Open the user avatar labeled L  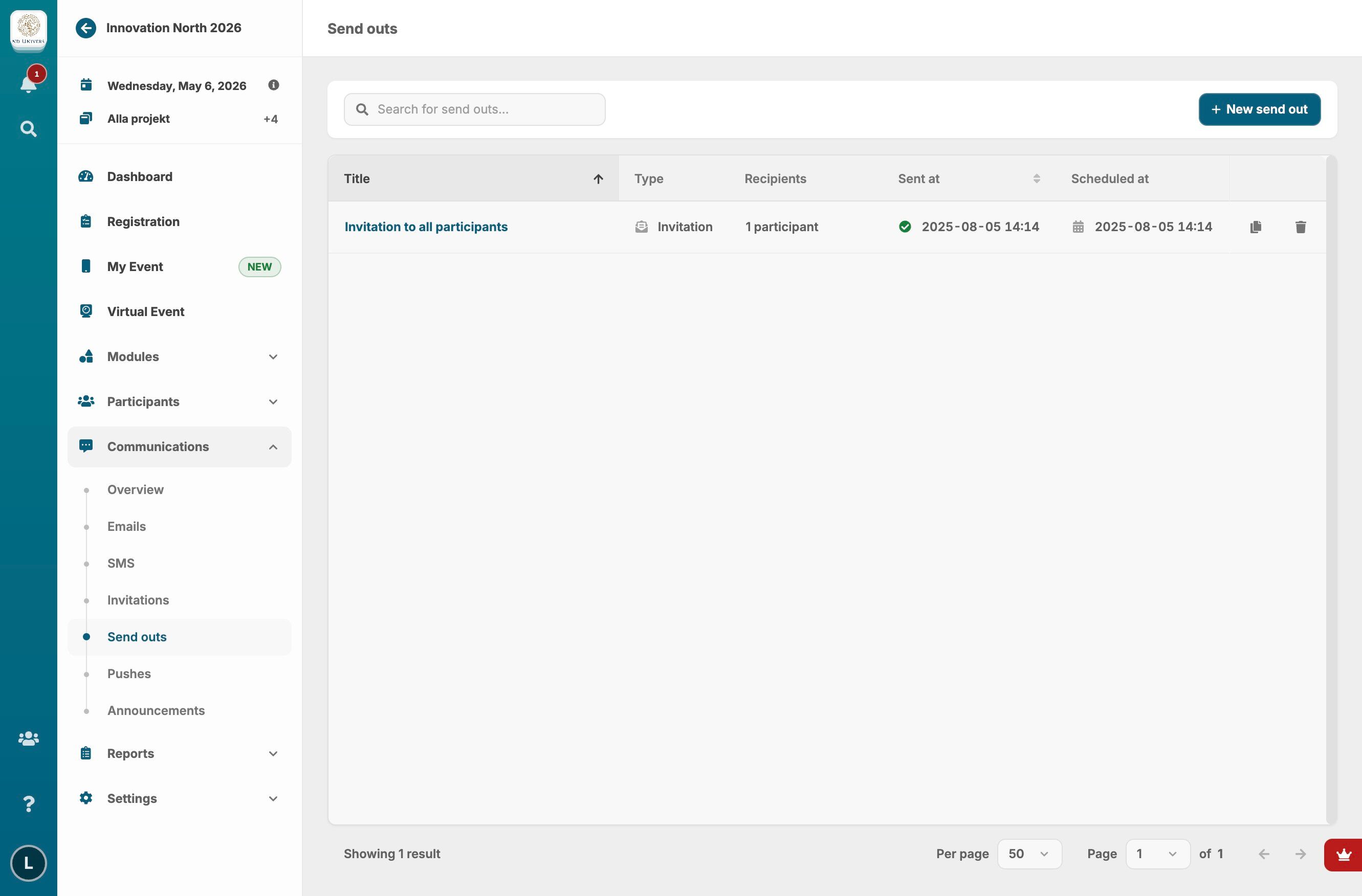pyautogui.click(x=29, y=863)
